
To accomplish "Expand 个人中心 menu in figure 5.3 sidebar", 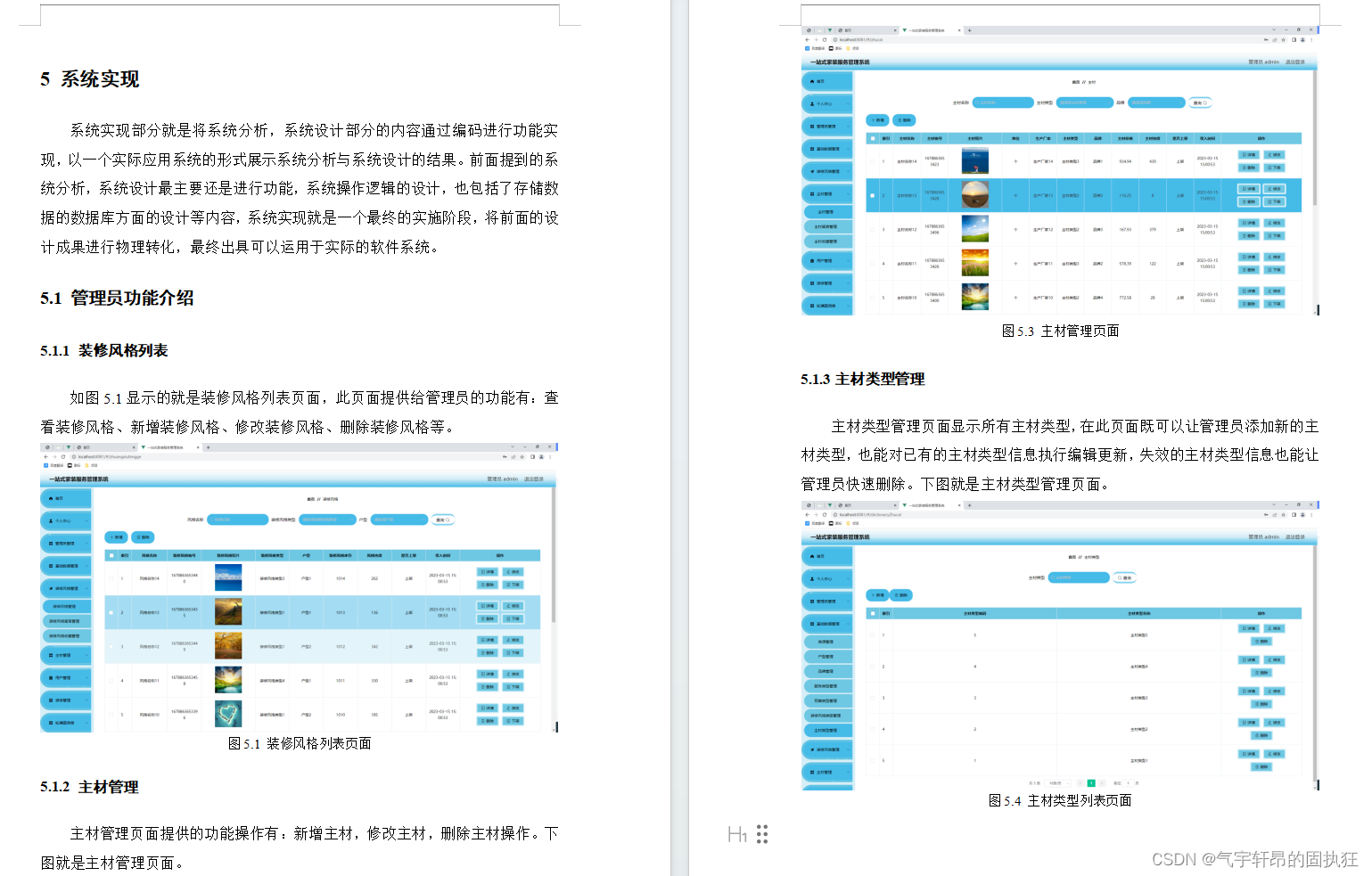I will point(827,103).
